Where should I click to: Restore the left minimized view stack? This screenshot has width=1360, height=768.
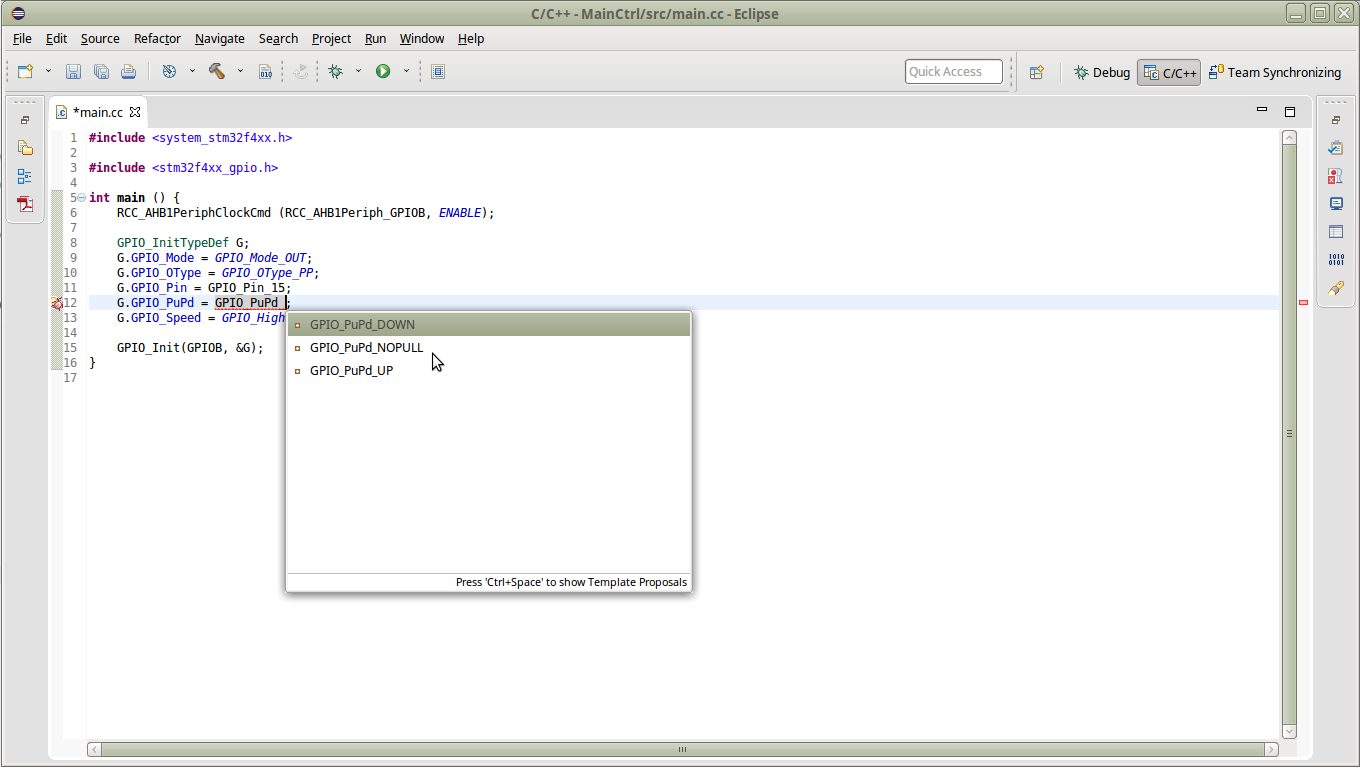25,120
